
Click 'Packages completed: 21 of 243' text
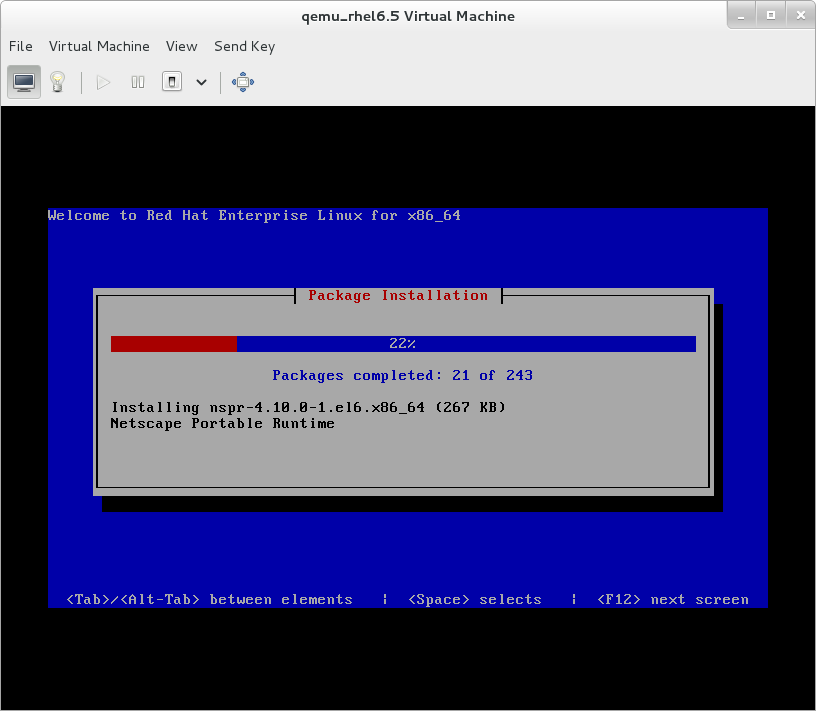[402, 375]
